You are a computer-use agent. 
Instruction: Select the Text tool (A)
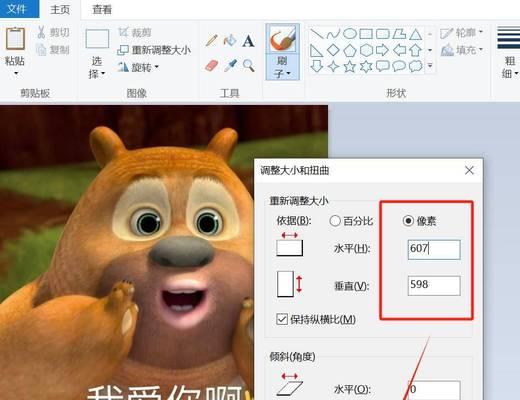pyautogui.click(x=248, y=41)
